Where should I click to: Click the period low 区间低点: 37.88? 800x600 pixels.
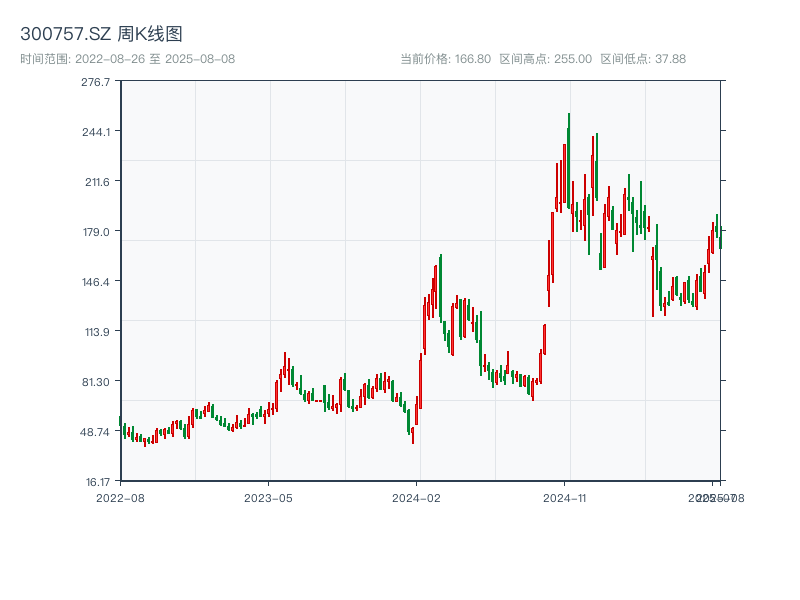tap(643, 59)
